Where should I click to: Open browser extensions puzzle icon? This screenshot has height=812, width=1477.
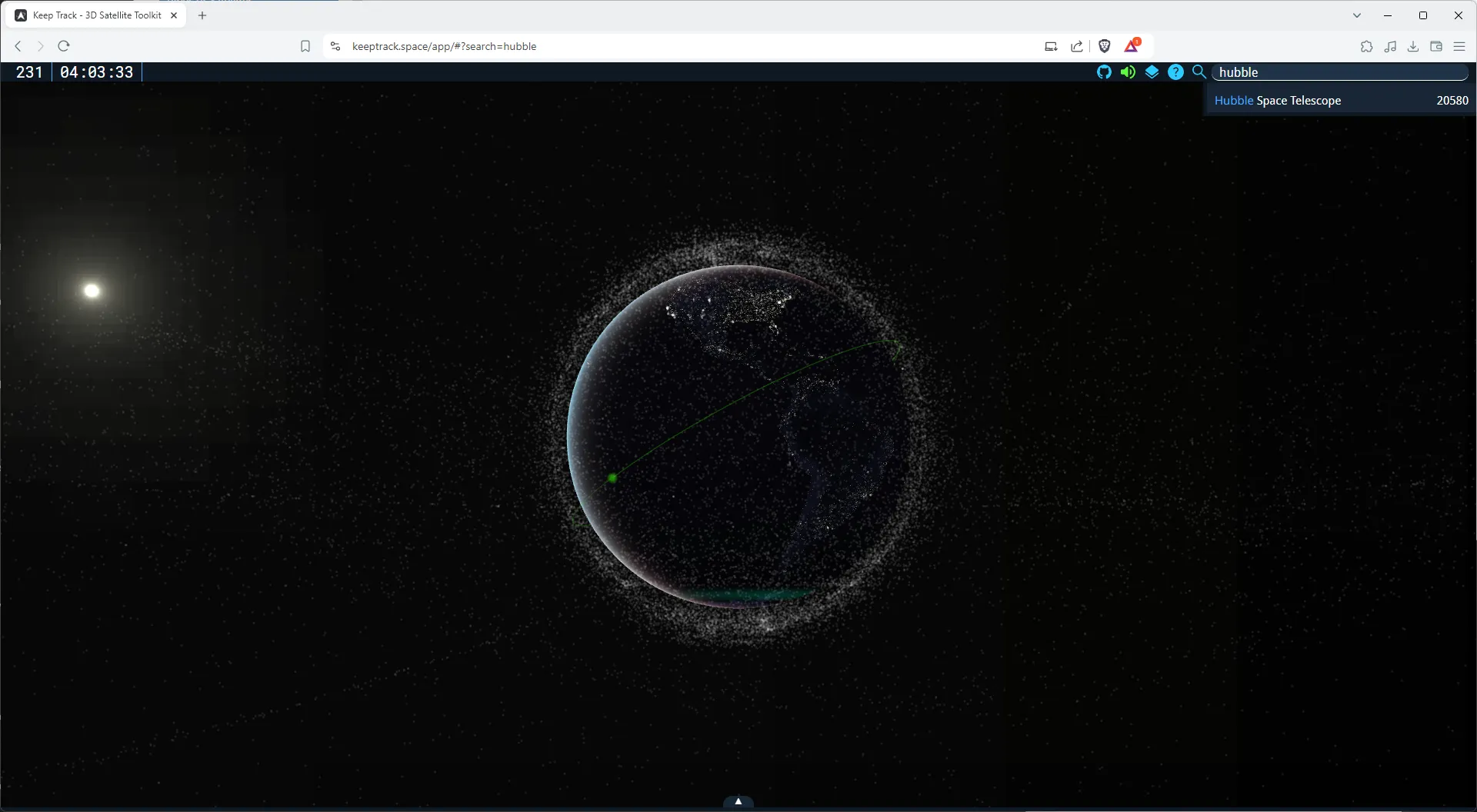[x=1366, y=46]
